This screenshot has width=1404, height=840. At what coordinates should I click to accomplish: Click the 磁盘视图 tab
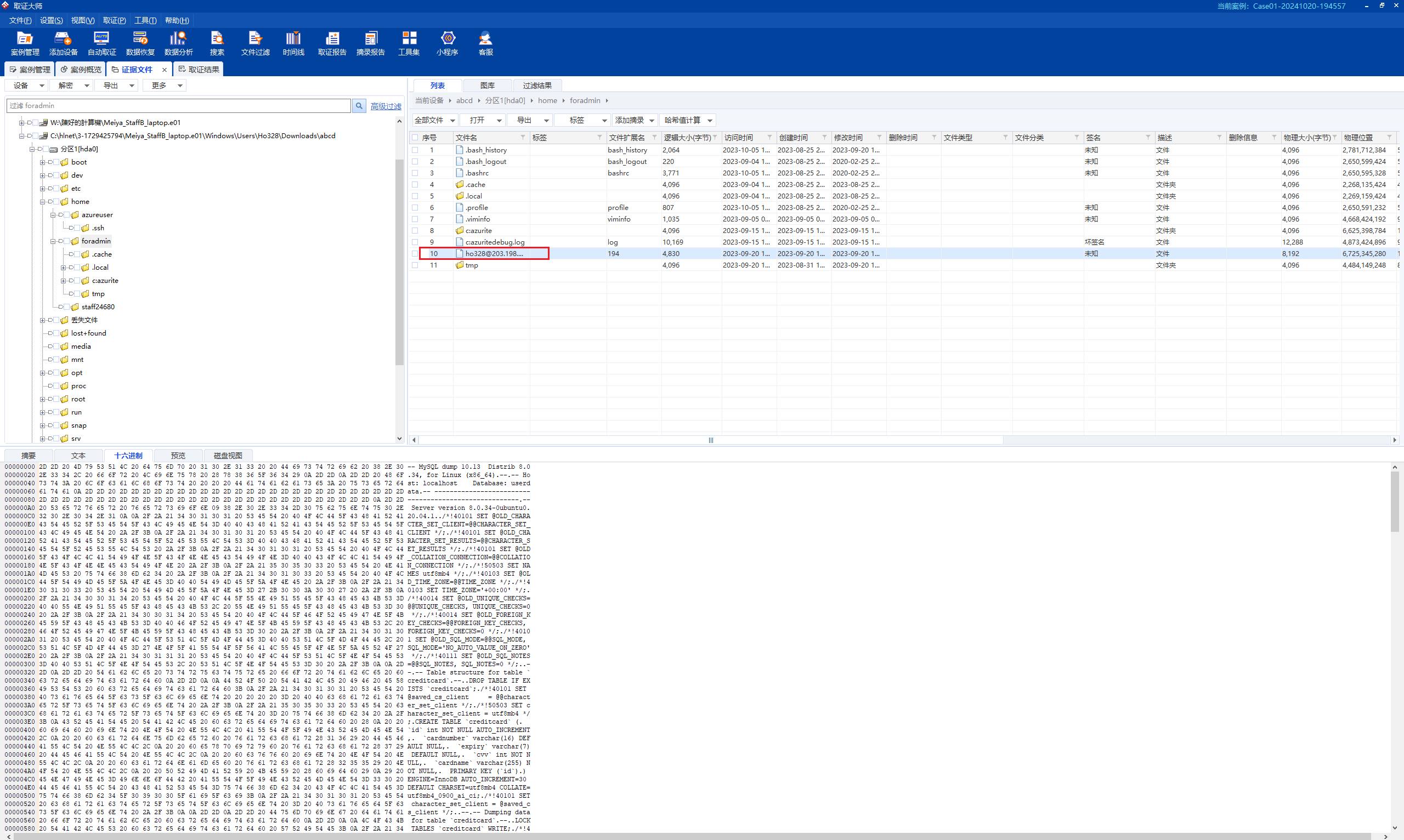click(228, 456)
